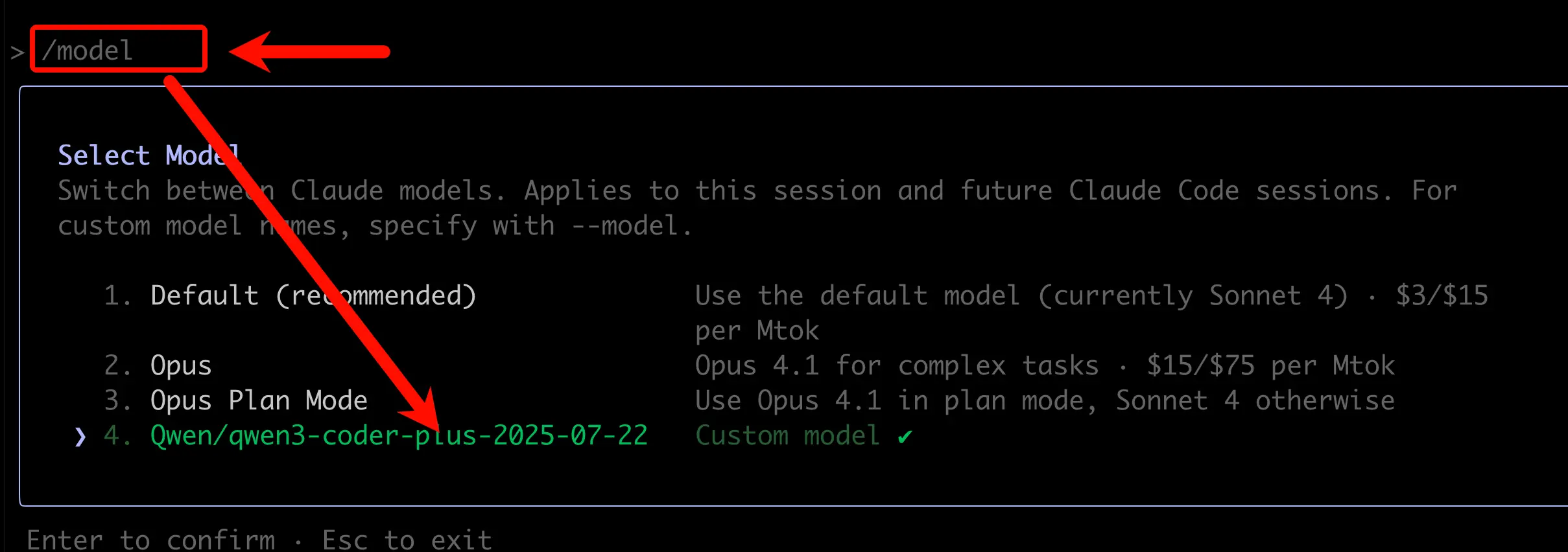Click the green checkmark beside Custom model
Viewport: 1568px width, 552px height.
pos(905,437)
